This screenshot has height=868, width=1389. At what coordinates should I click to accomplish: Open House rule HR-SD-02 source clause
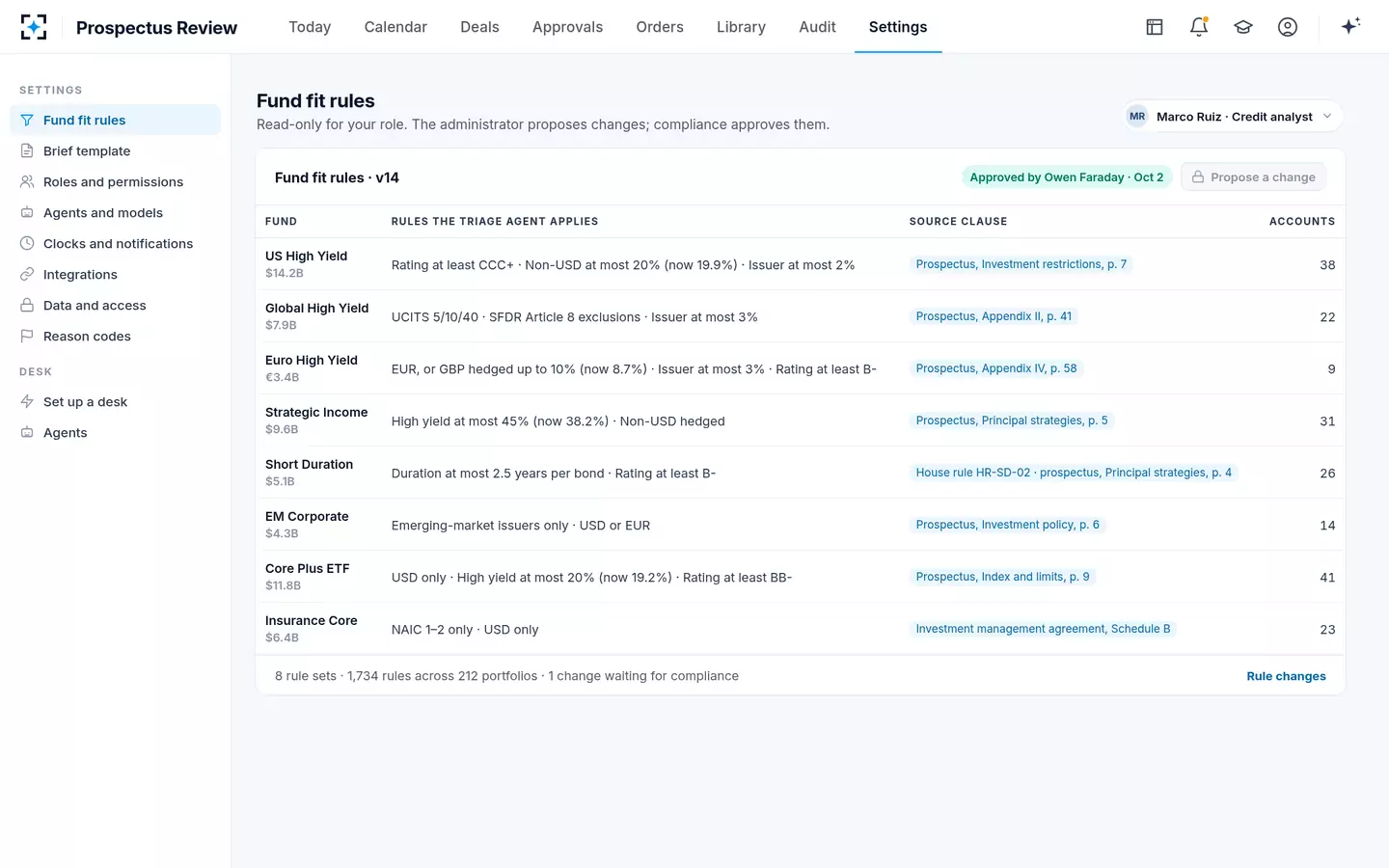[1074, 473]
